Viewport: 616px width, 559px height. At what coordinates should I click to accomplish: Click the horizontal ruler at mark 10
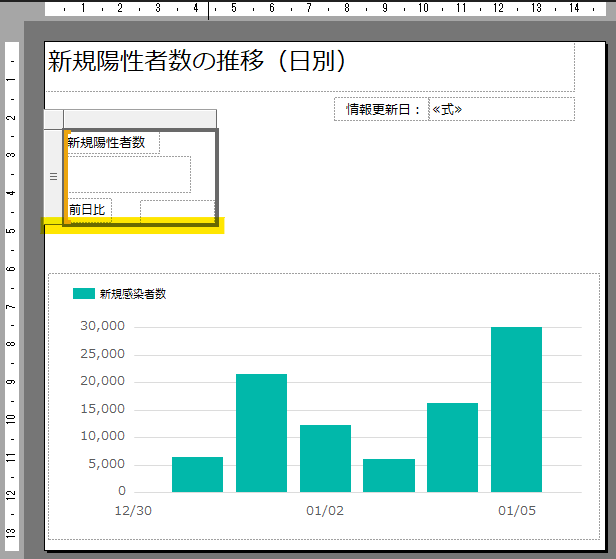click(x=423, y=9)
